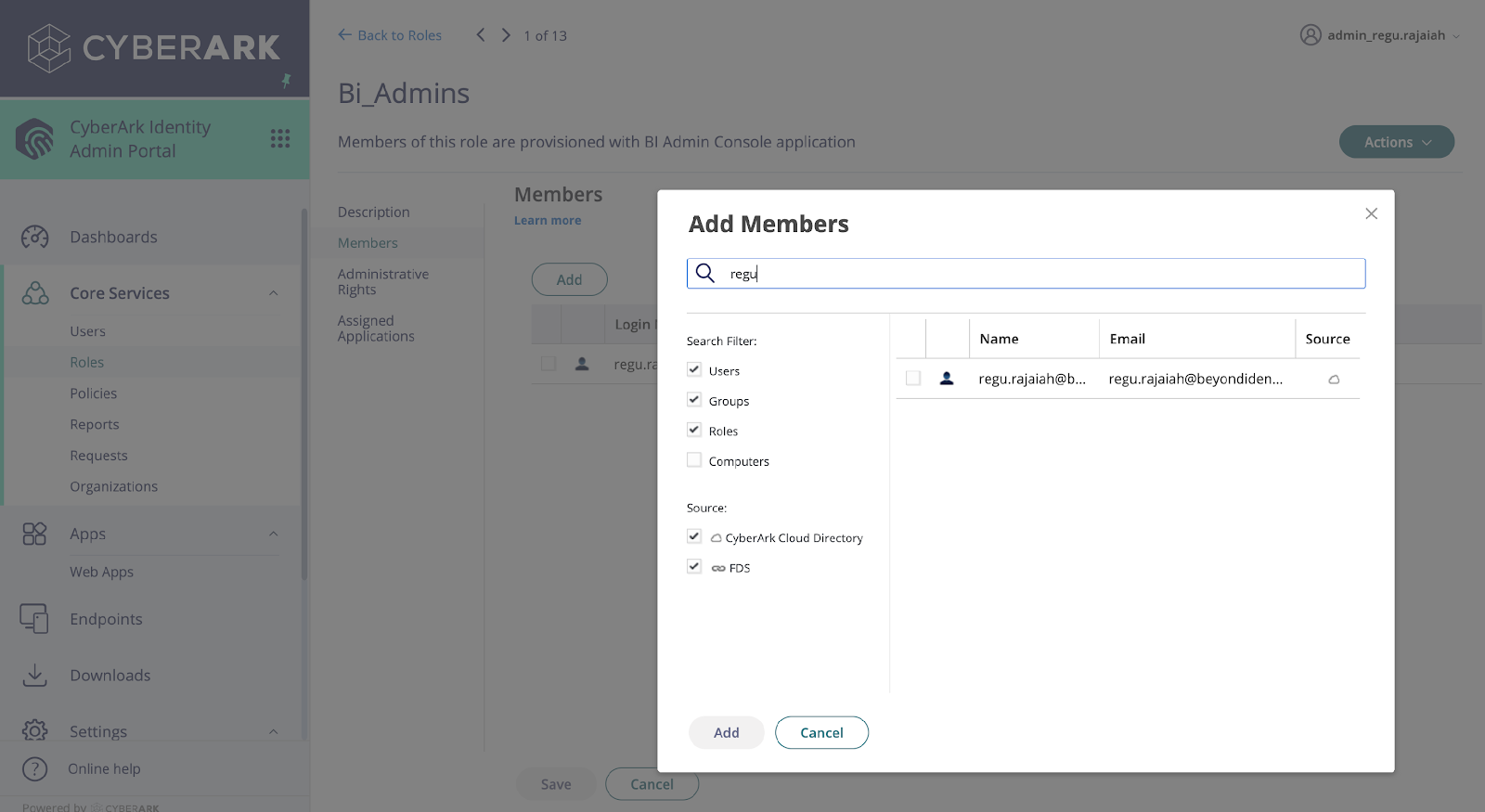
Task: Toggle the CyberArk Cloud Directory source checkbox
Action: coord(694,536)
